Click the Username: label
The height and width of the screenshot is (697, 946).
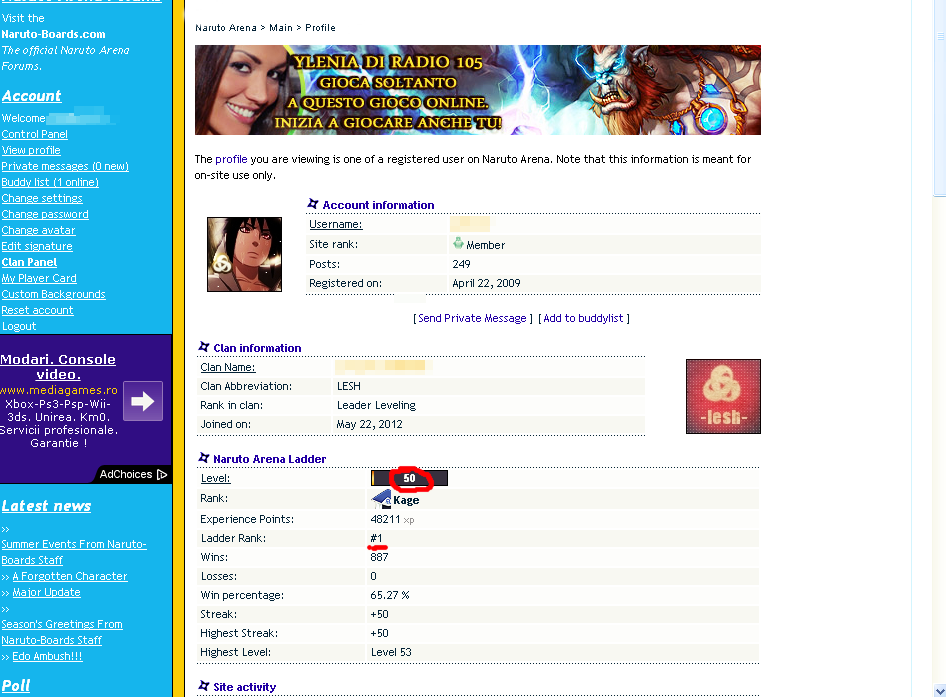(335, 224)
